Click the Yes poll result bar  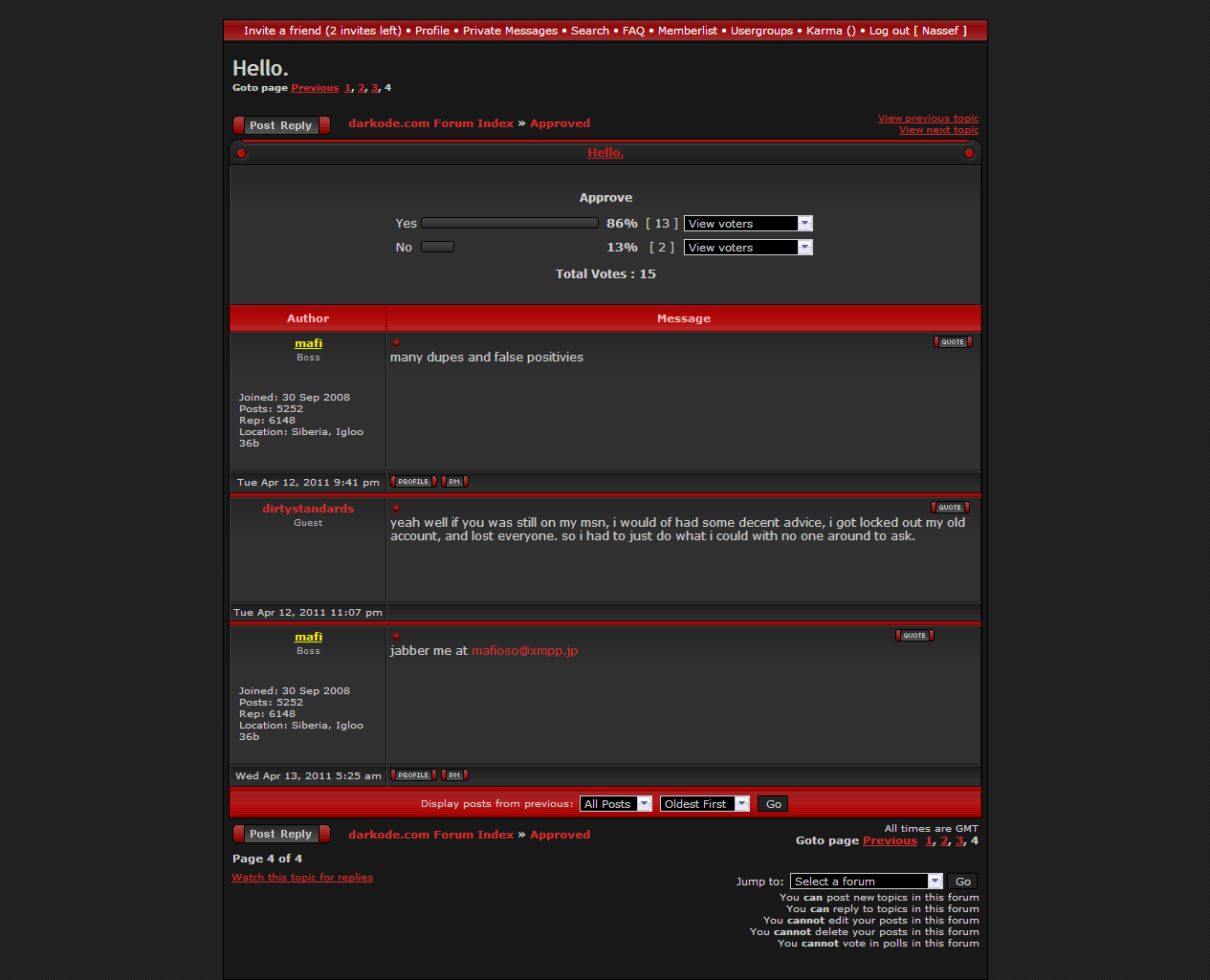click(x=510, y=224)
